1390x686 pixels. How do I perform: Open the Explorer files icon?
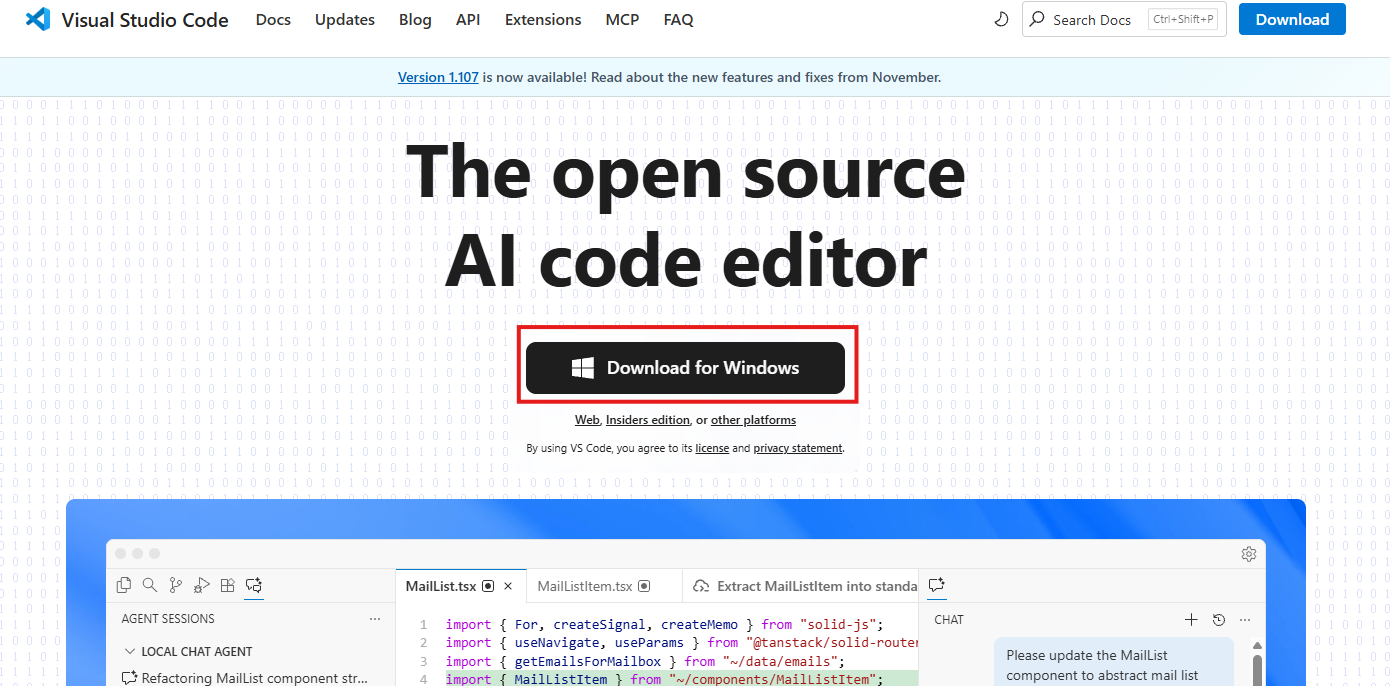[124, 585]
